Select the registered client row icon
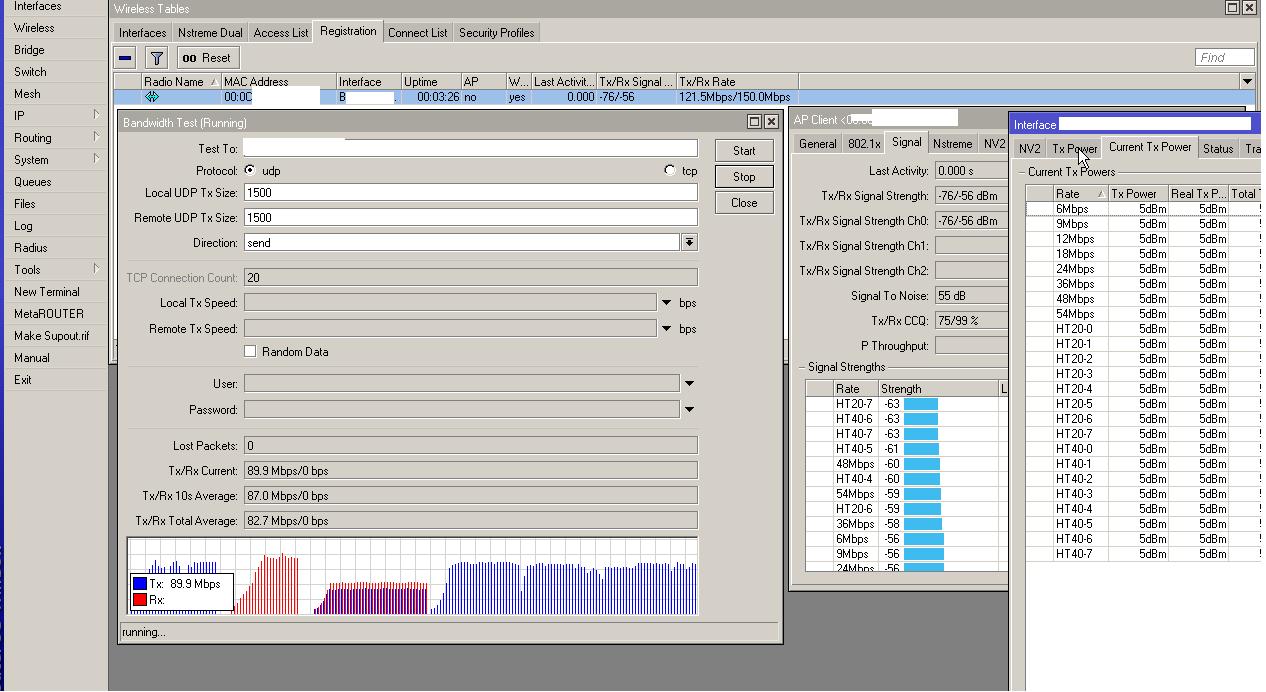Viewport: 1266px width, 692px height. point(152,97)
